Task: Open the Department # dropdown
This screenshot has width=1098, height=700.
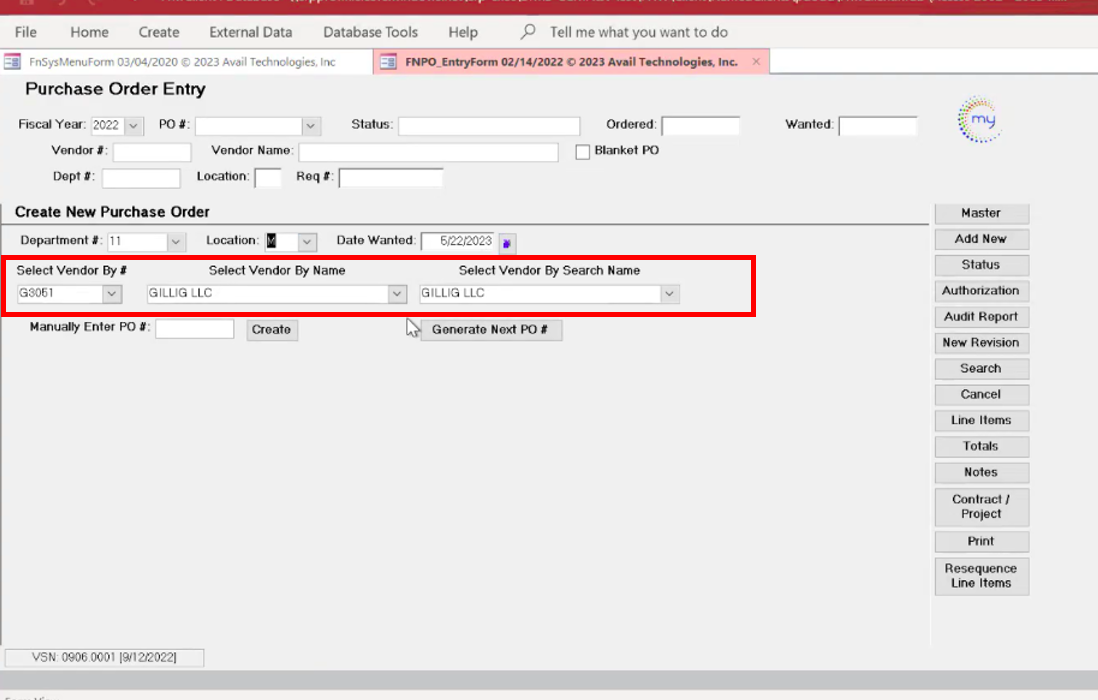Action: coord(176,242)
